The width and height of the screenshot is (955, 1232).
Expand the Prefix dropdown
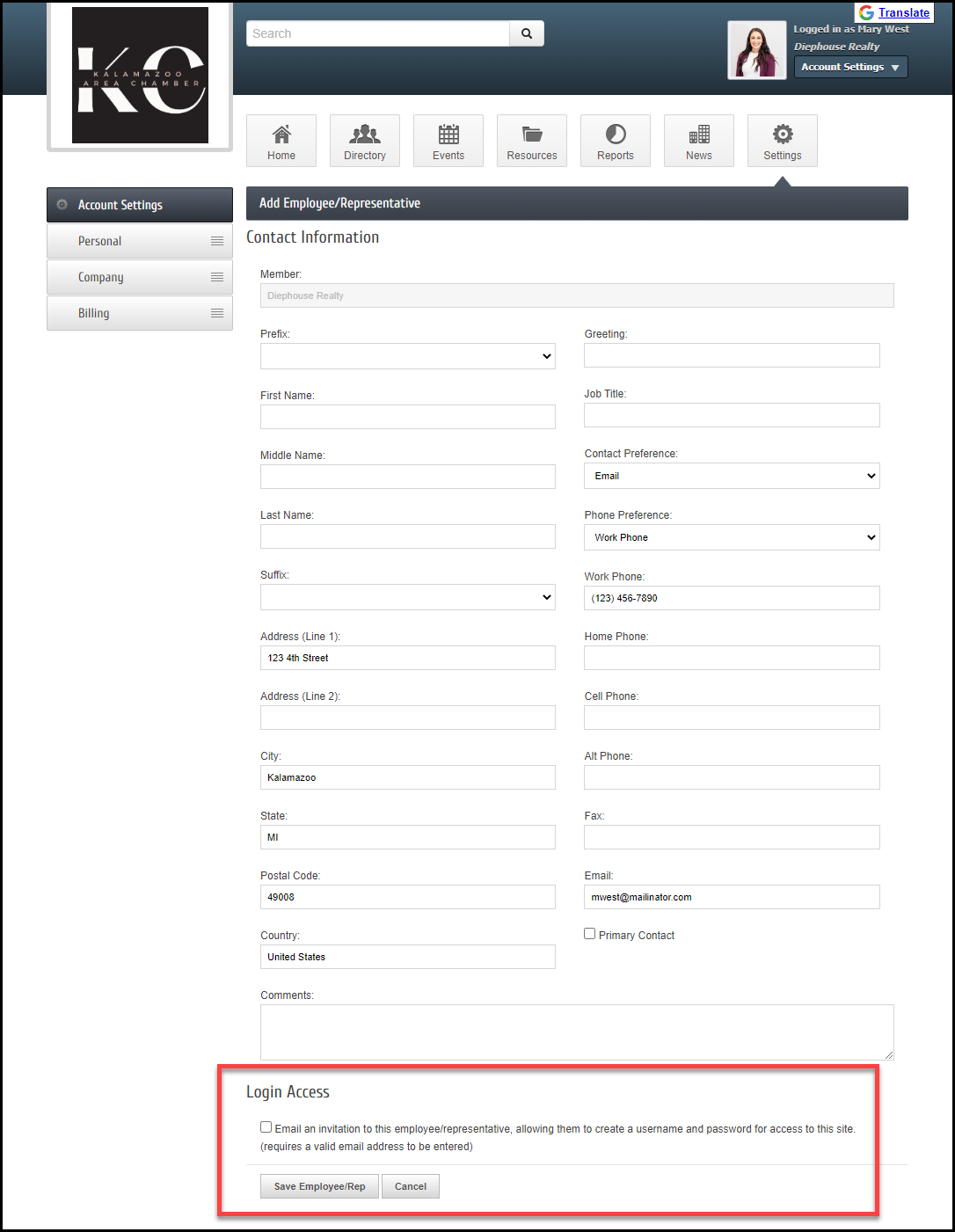click(x=408, y=356)
